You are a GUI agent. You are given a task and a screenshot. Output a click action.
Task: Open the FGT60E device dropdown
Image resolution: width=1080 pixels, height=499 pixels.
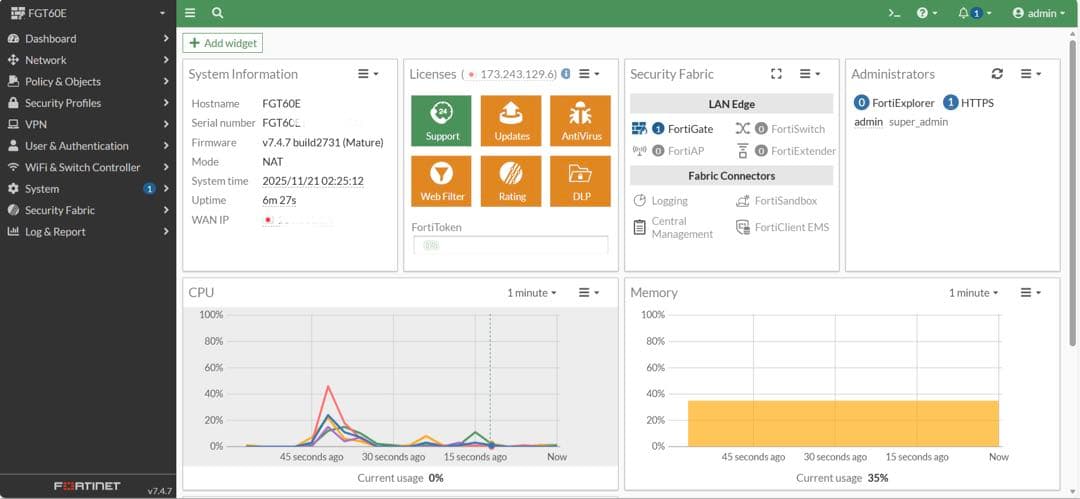(88, 13)
